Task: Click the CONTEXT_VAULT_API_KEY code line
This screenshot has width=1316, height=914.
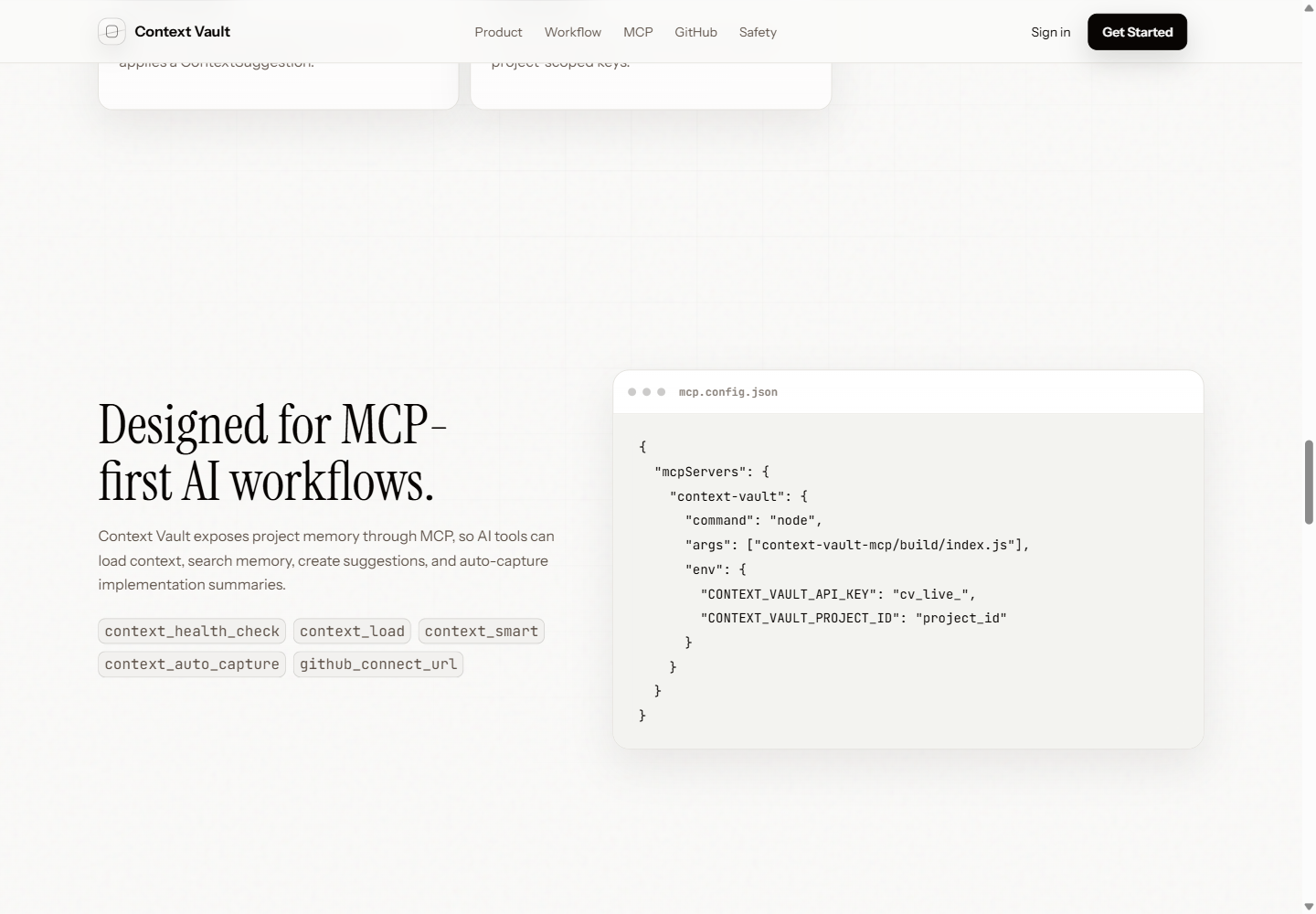Action: point(838,593)
